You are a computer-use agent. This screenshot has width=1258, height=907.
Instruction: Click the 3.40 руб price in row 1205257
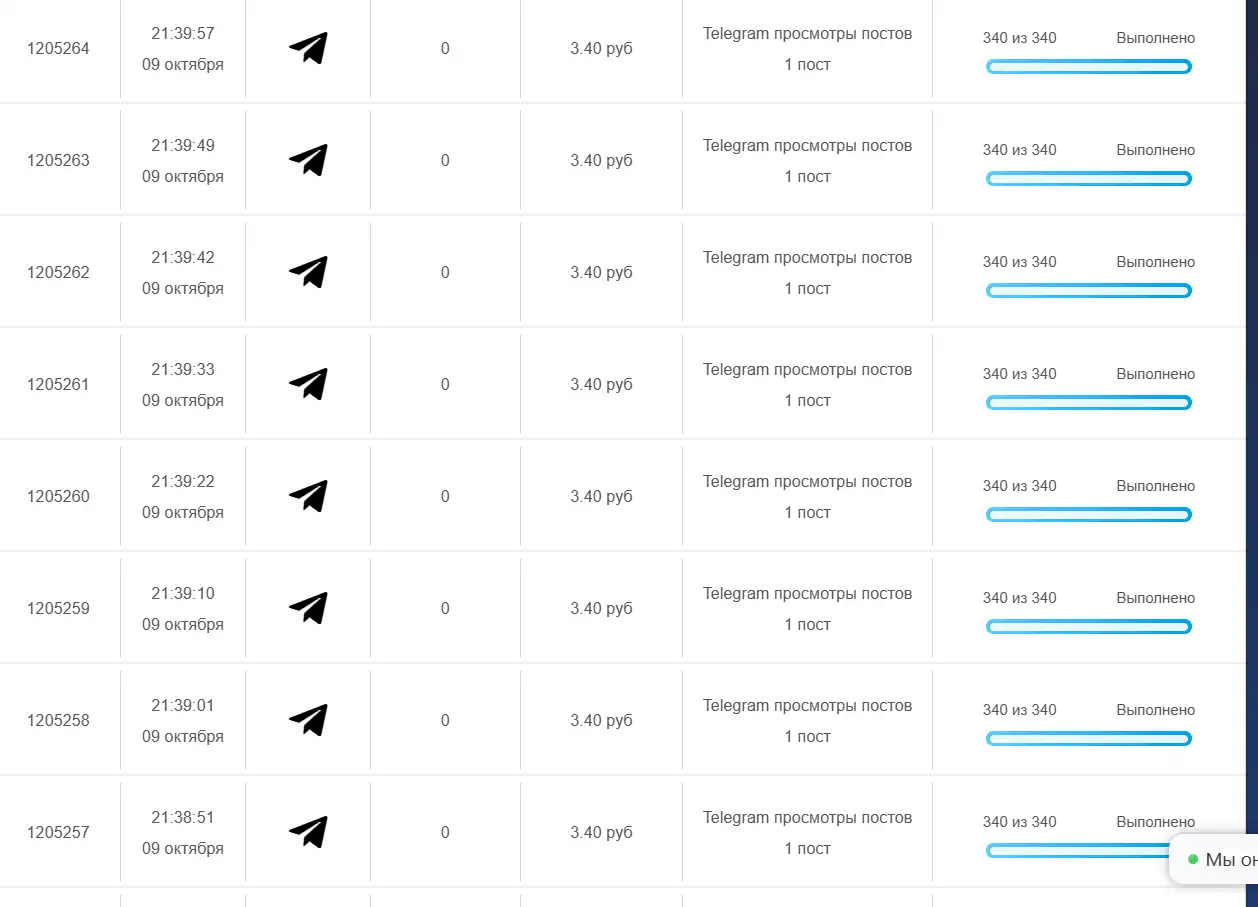click(601, 832)
